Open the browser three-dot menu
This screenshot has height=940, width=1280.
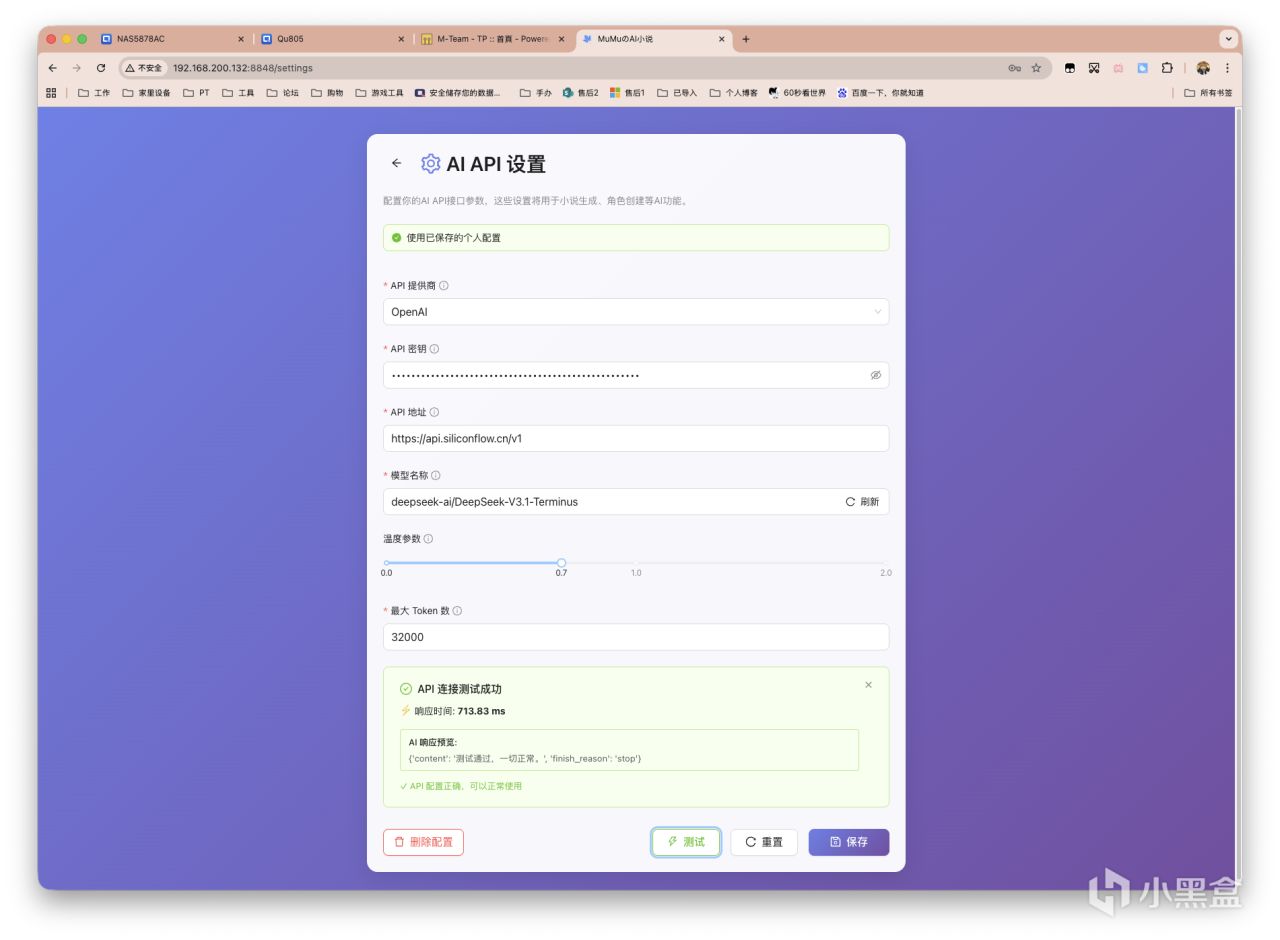tap(1227, 68)
